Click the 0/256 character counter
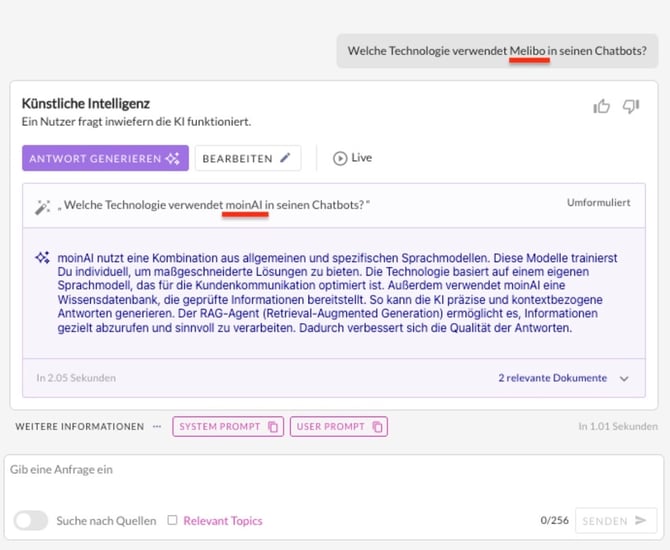Screen dimensions: 670x550 pyautogui.click(x=554, y=520)
